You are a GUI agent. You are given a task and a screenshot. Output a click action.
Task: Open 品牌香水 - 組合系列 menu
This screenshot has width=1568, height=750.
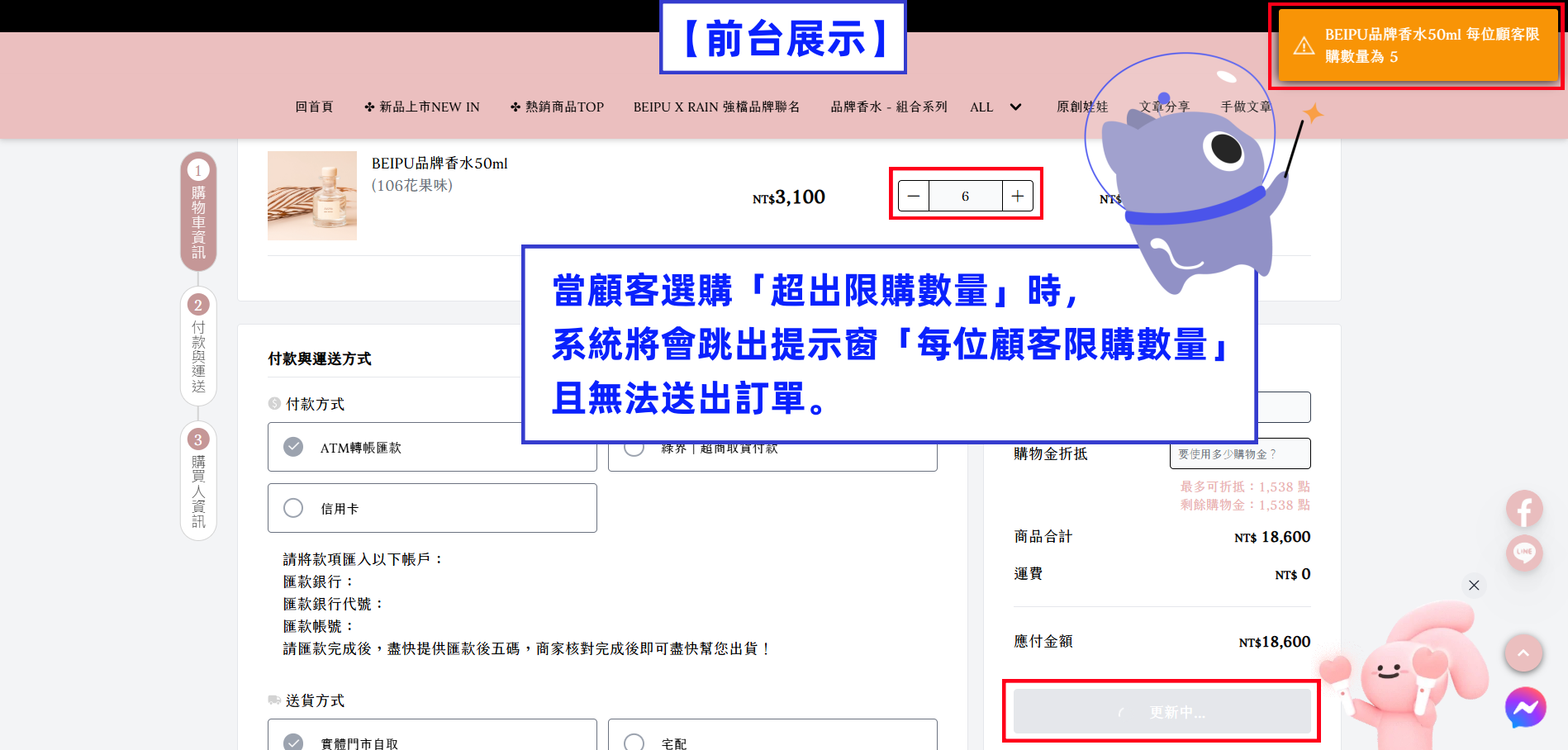coord(889,107)
